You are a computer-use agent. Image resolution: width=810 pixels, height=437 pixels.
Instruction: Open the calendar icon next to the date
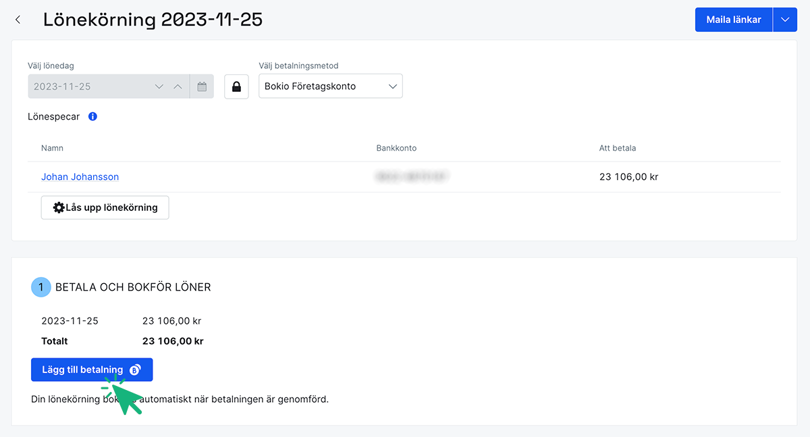(x=202, y=87)
